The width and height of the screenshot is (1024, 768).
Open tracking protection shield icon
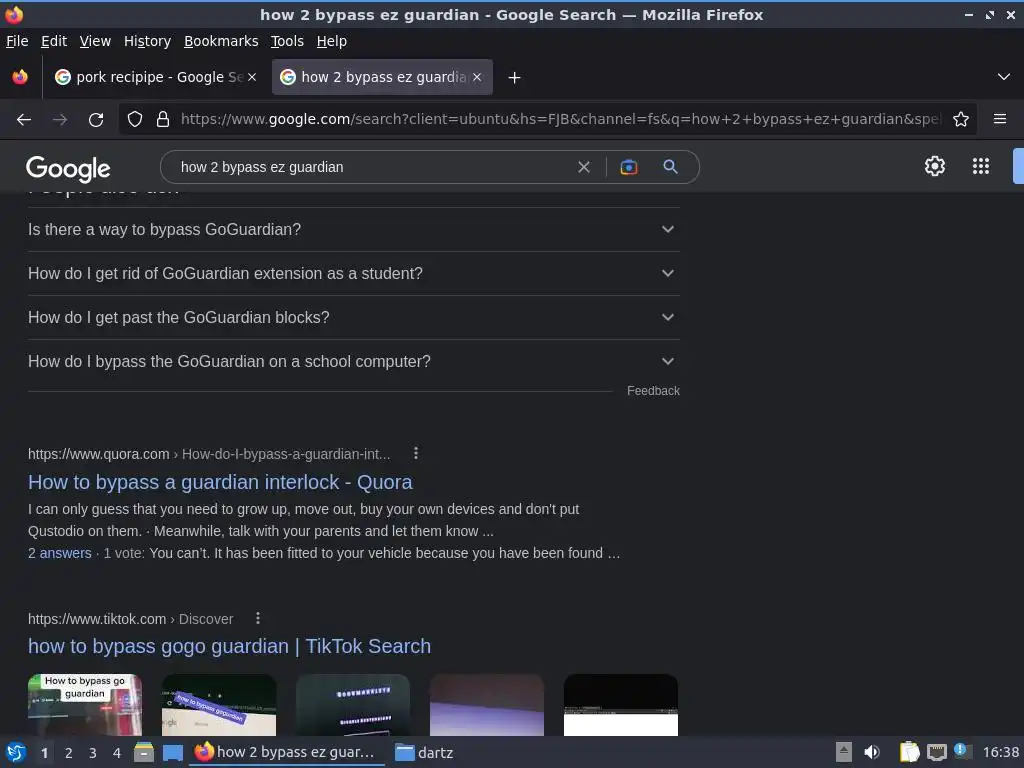pos(135,120)
